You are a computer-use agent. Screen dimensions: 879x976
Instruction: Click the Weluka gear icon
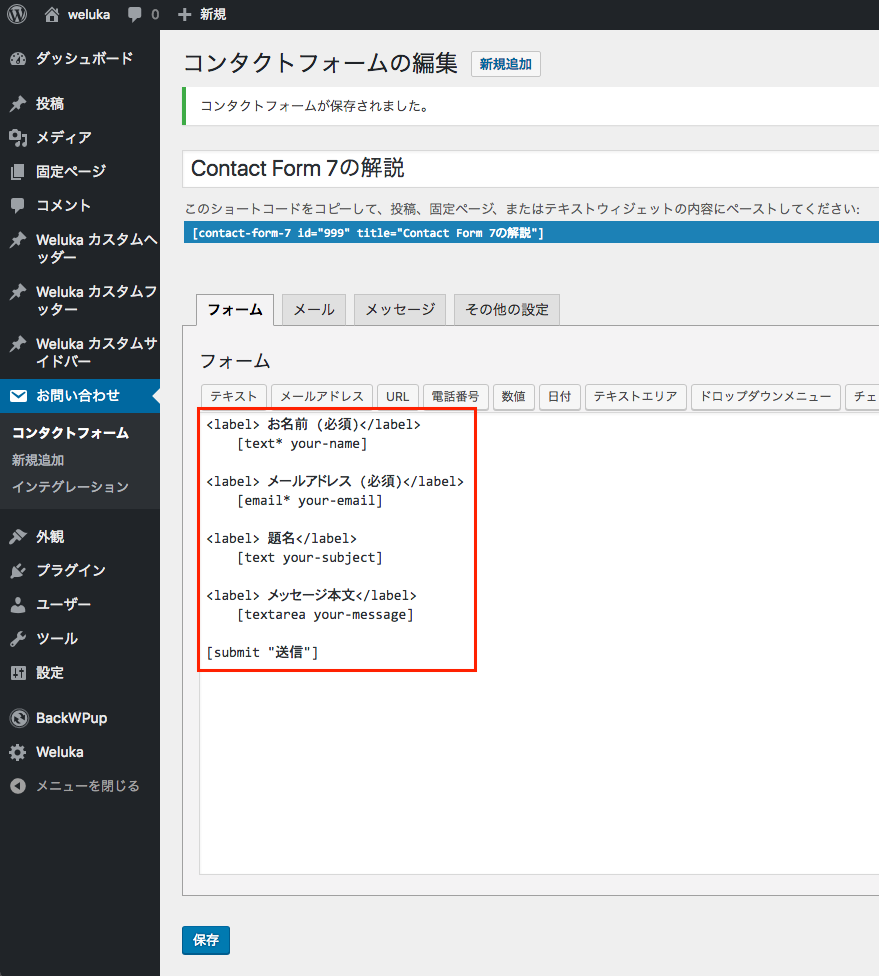pos(18,753)
